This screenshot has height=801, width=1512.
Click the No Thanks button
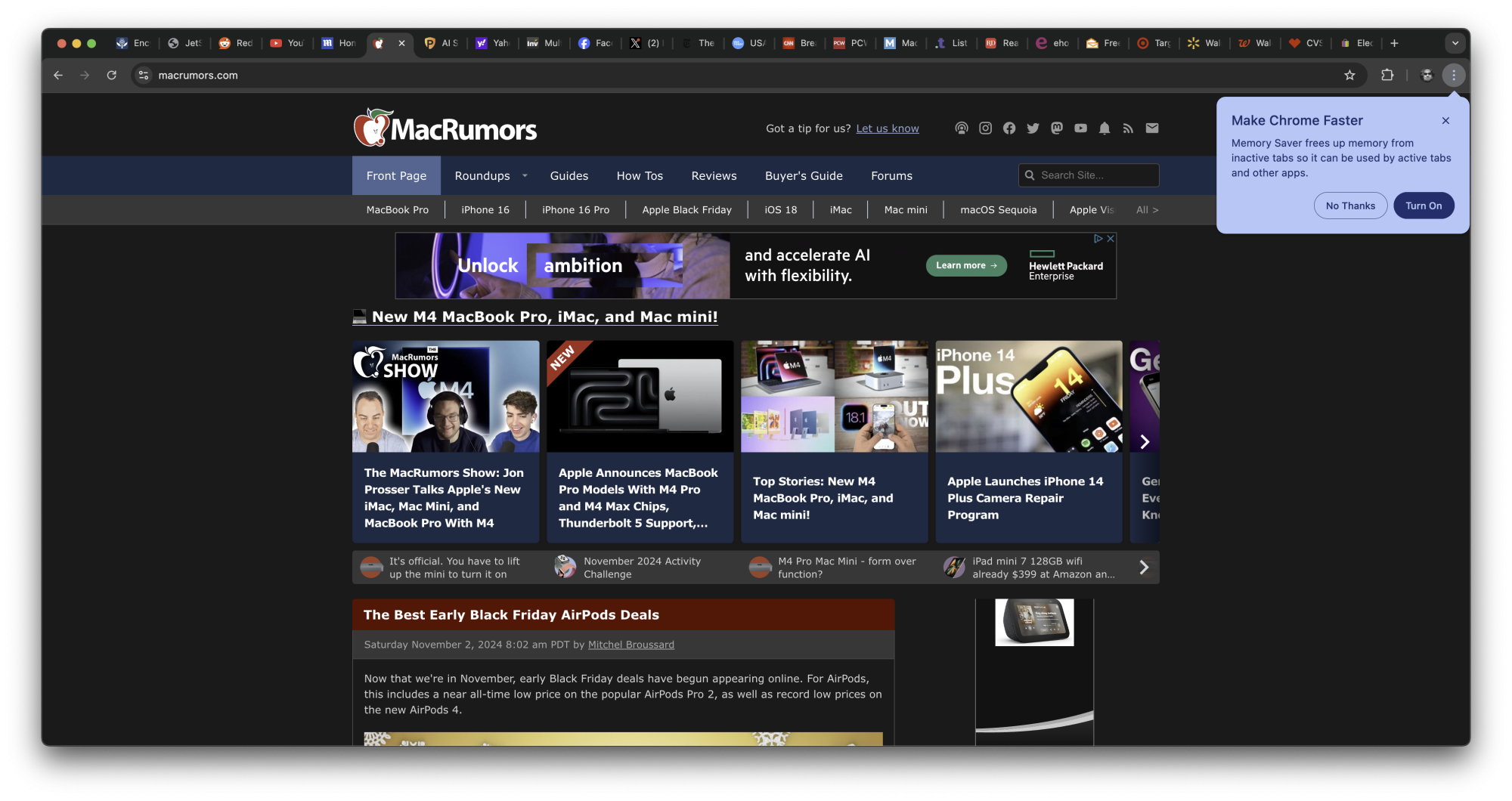pos(1350,206)
